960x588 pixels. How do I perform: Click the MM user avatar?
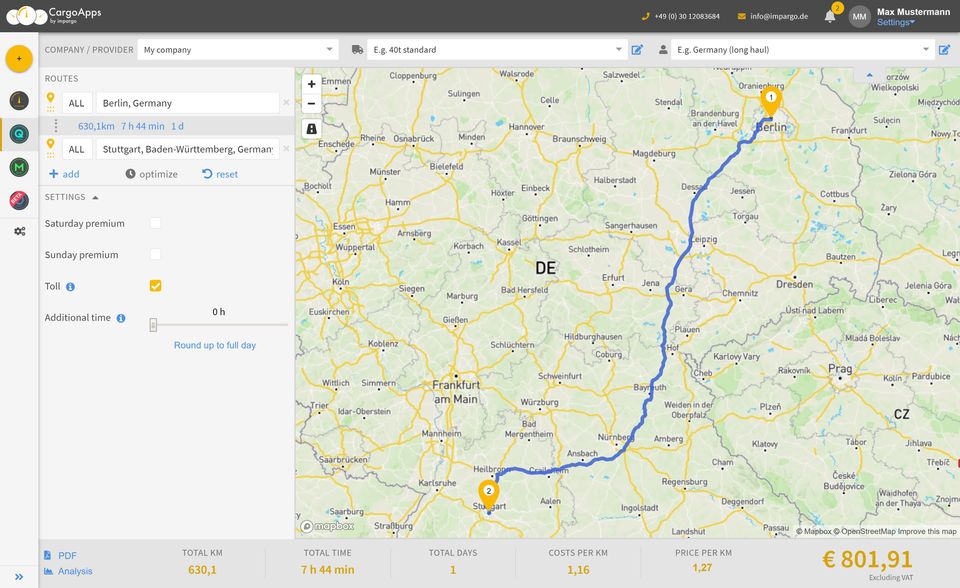pyautogui.click(x=860, y=17)
